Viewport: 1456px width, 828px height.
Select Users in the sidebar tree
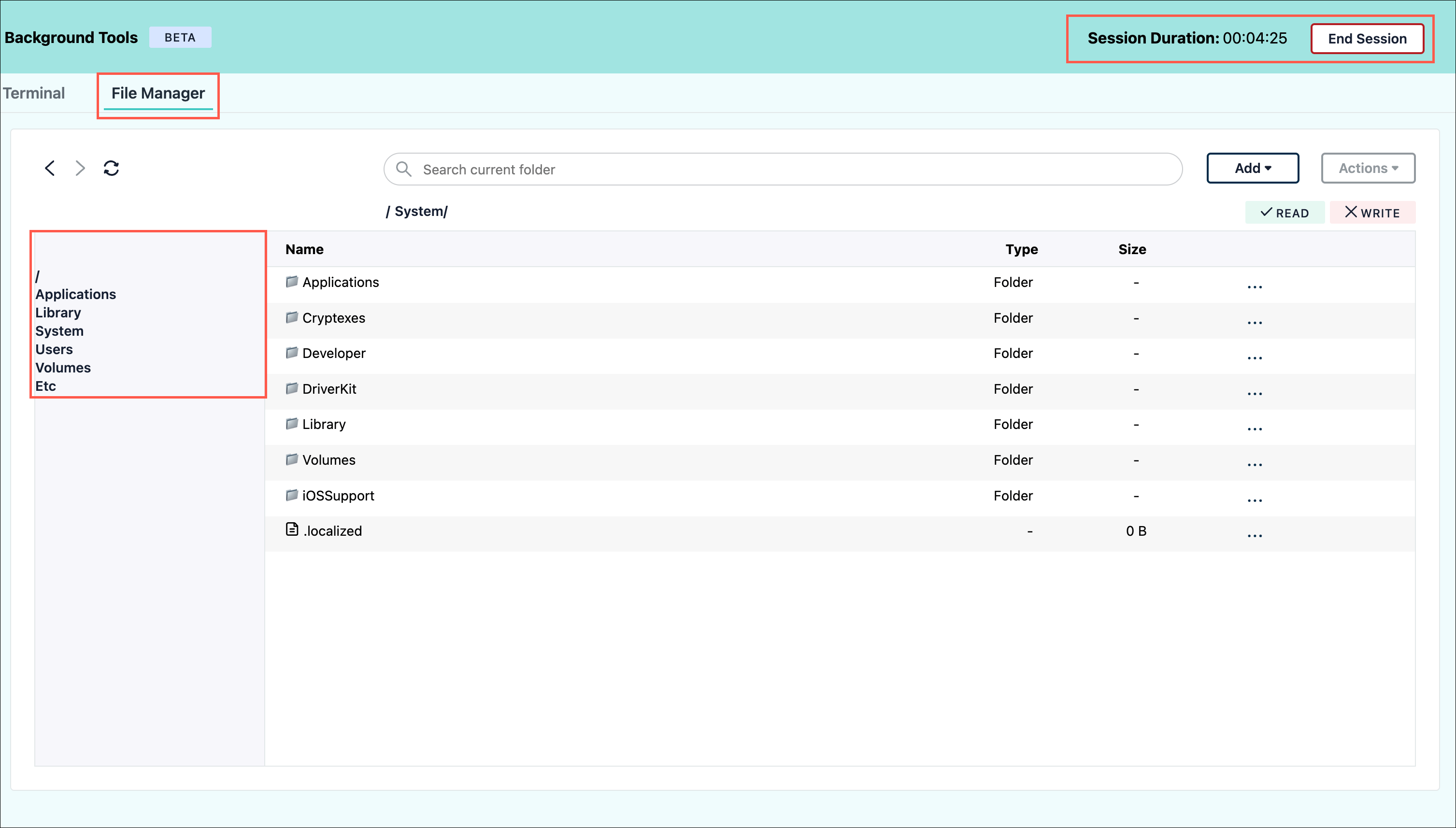coord(54,349)
